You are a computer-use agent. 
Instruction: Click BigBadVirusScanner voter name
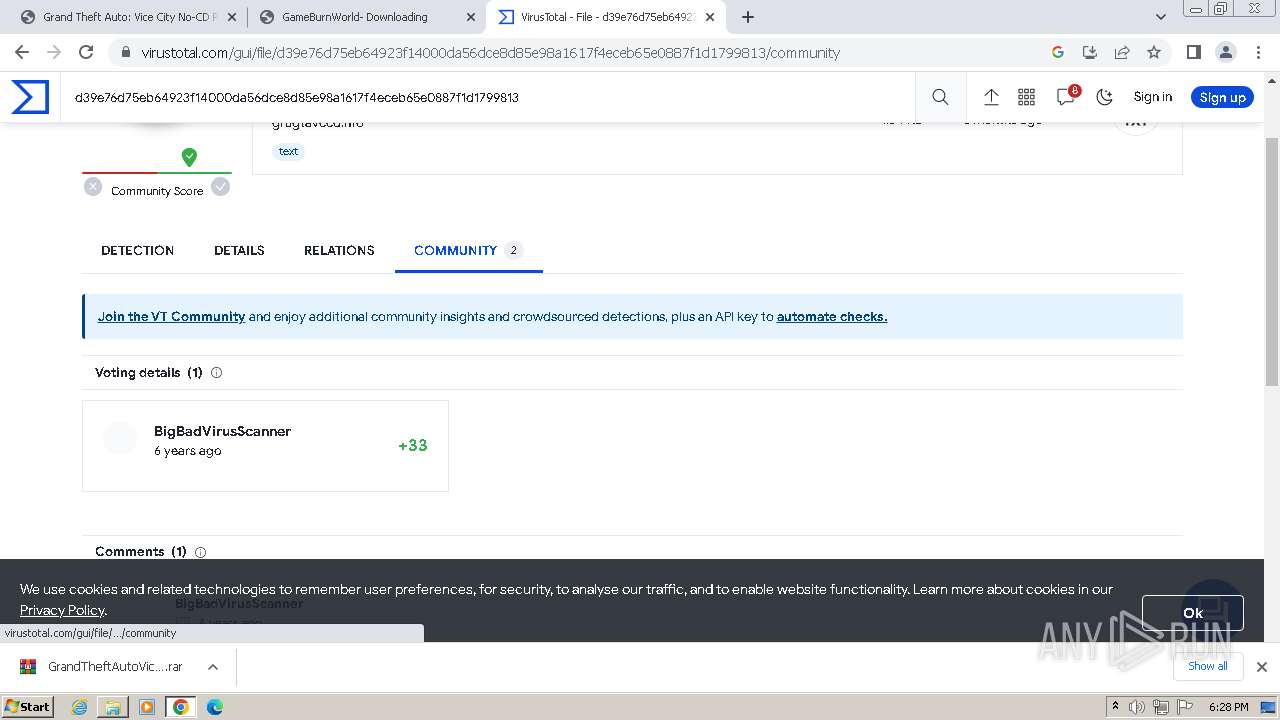(222, 431)
